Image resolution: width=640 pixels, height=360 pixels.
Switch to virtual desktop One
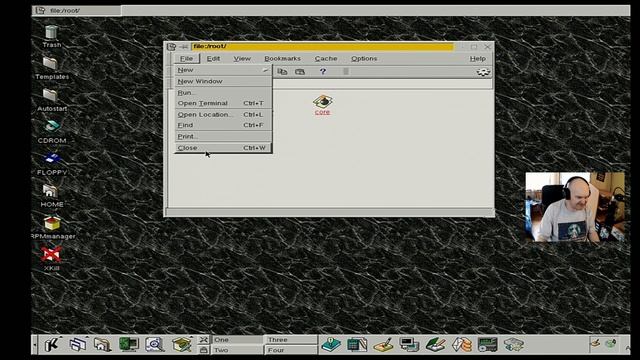237,340
